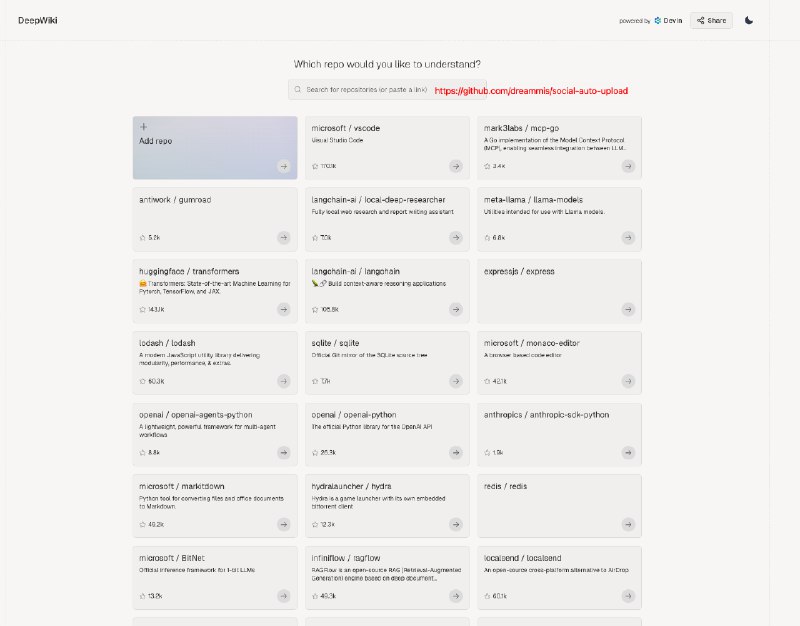The image size is (800, 626).
Task: Click star icon on anthropic-sdk-python card
Action: pos(487,453)
